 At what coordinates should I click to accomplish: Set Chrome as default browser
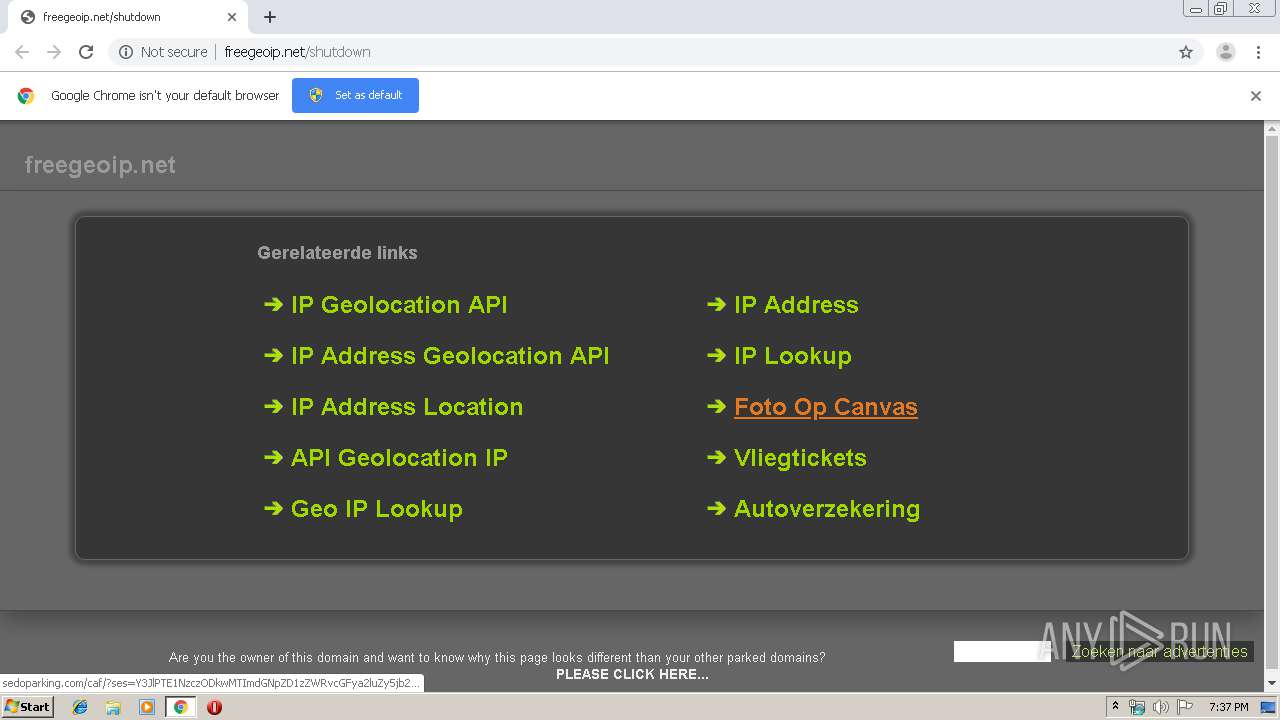coord(355,95)
